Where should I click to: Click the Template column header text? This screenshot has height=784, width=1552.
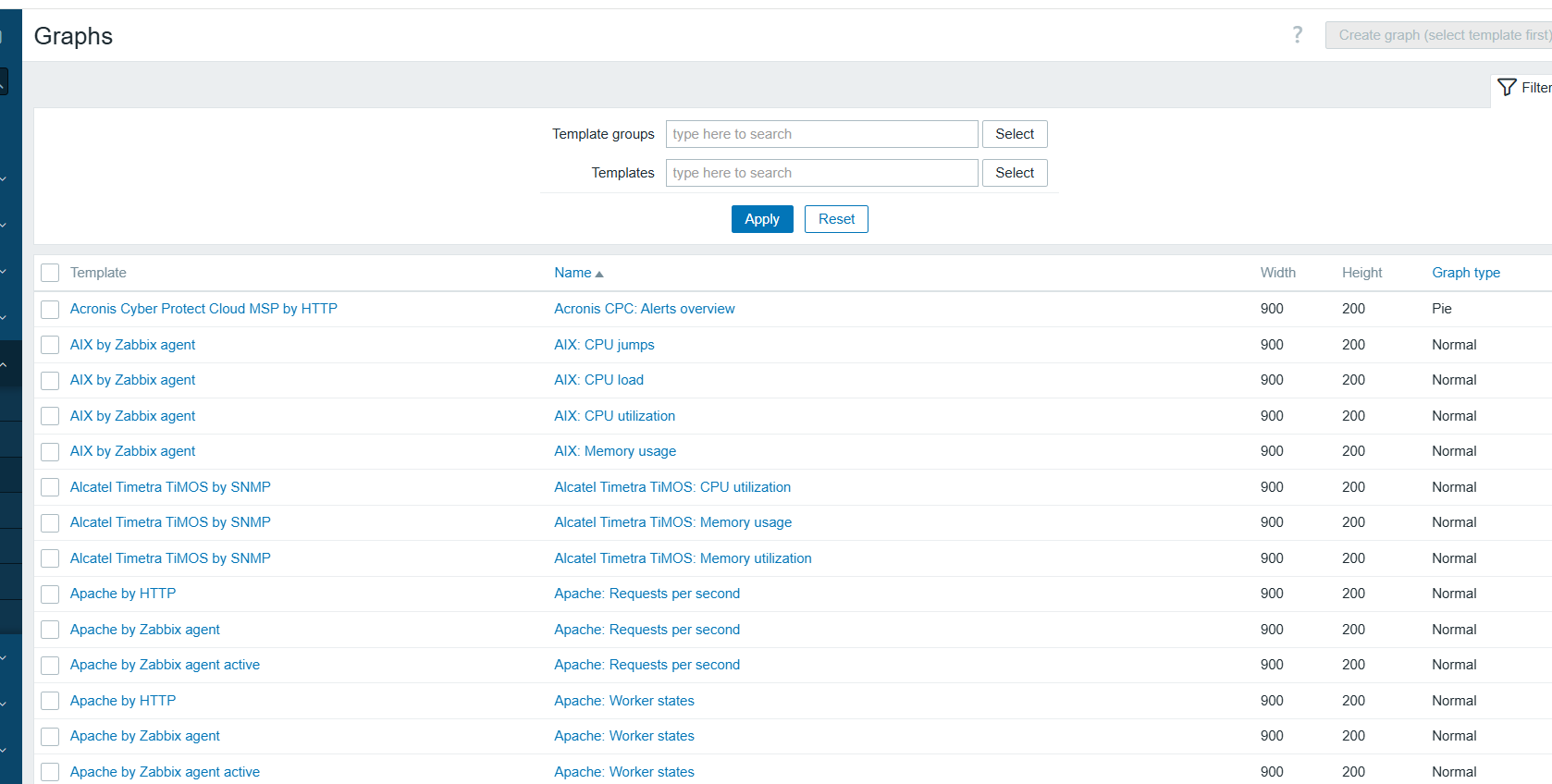98,273
